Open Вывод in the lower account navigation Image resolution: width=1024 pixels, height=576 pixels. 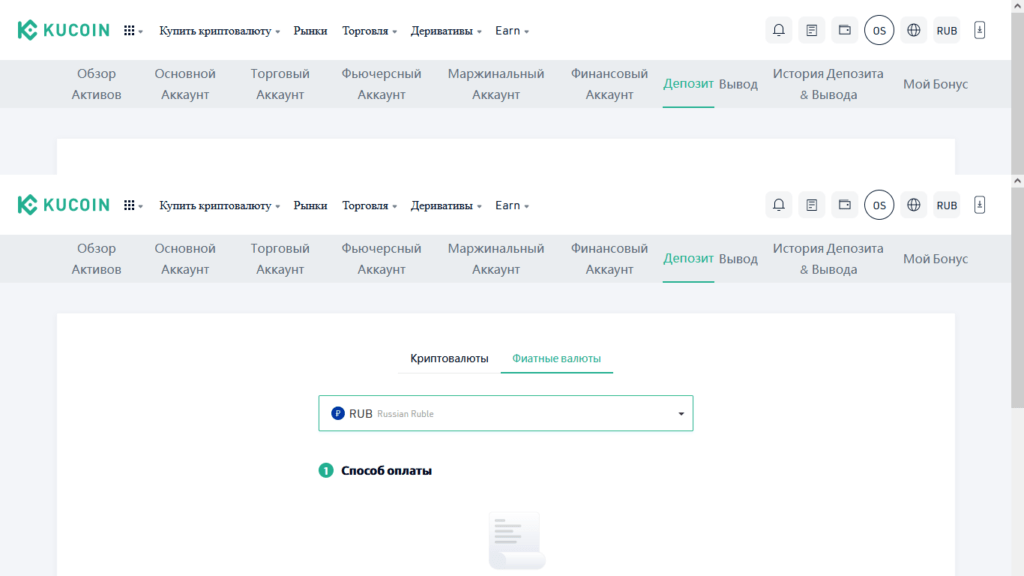(x=738, y=259)
